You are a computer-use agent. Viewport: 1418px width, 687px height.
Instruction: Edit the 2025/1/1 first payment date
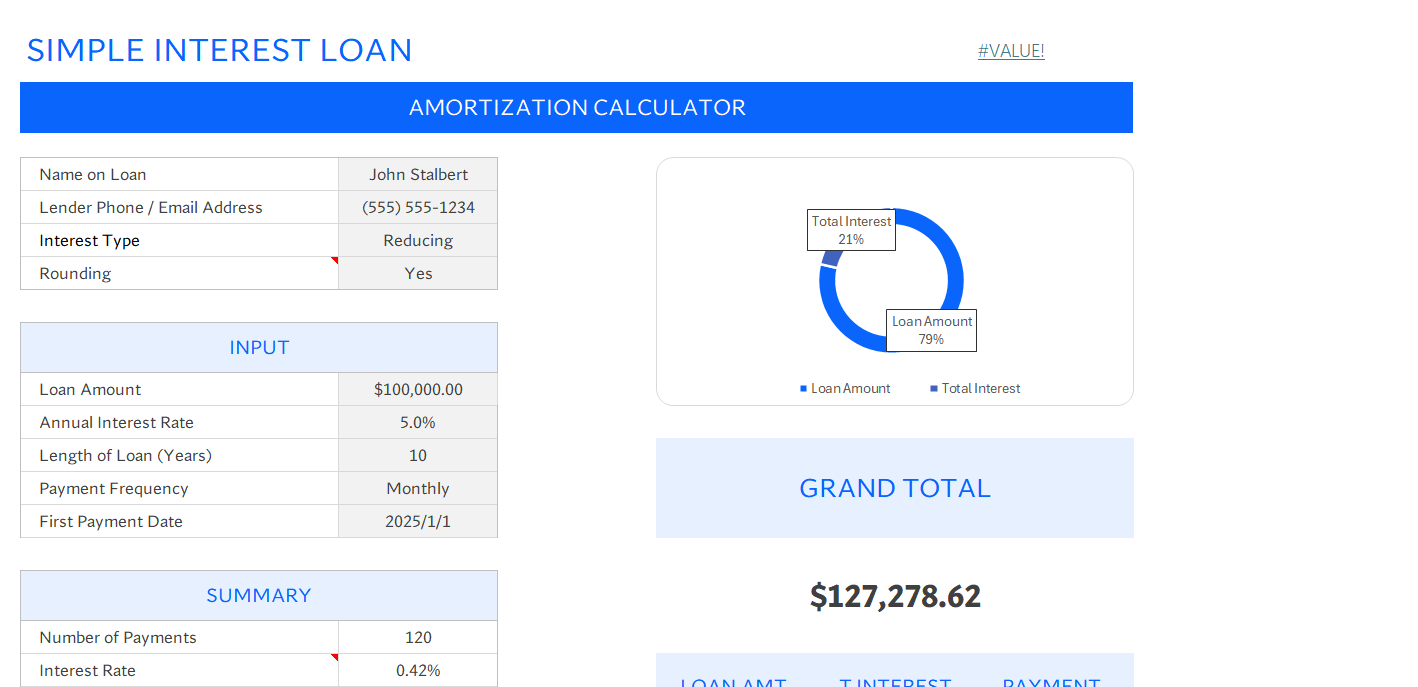coord(418,521)
